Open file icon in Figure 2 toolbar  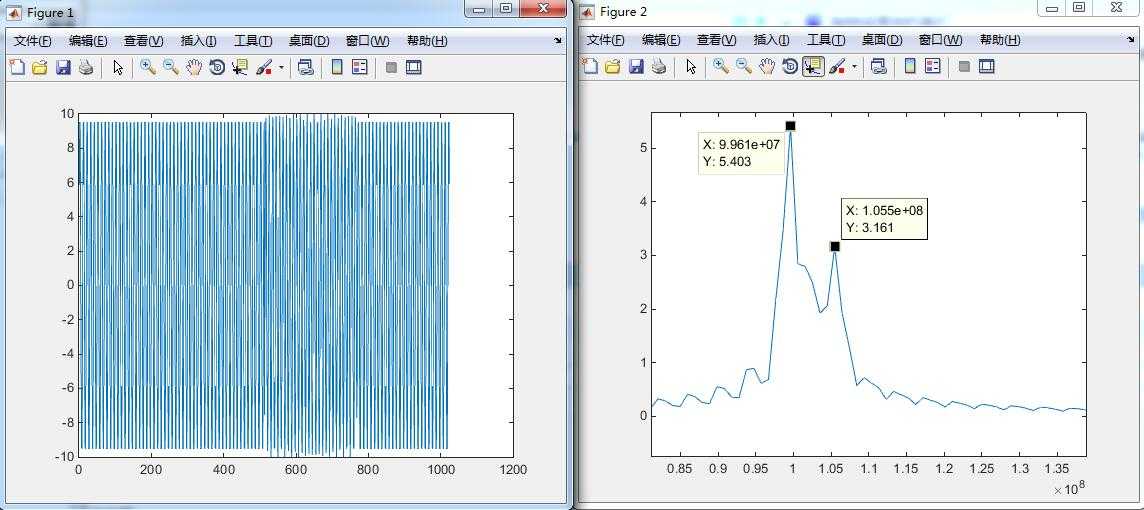point(613,67)
